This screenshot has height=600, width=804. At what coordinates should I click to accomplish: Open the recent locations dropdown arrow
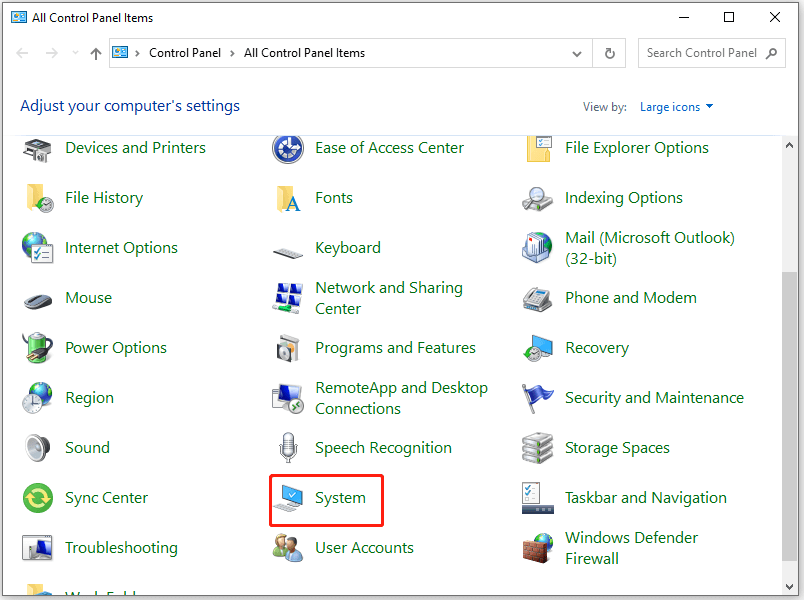click(x=75, y=53)
